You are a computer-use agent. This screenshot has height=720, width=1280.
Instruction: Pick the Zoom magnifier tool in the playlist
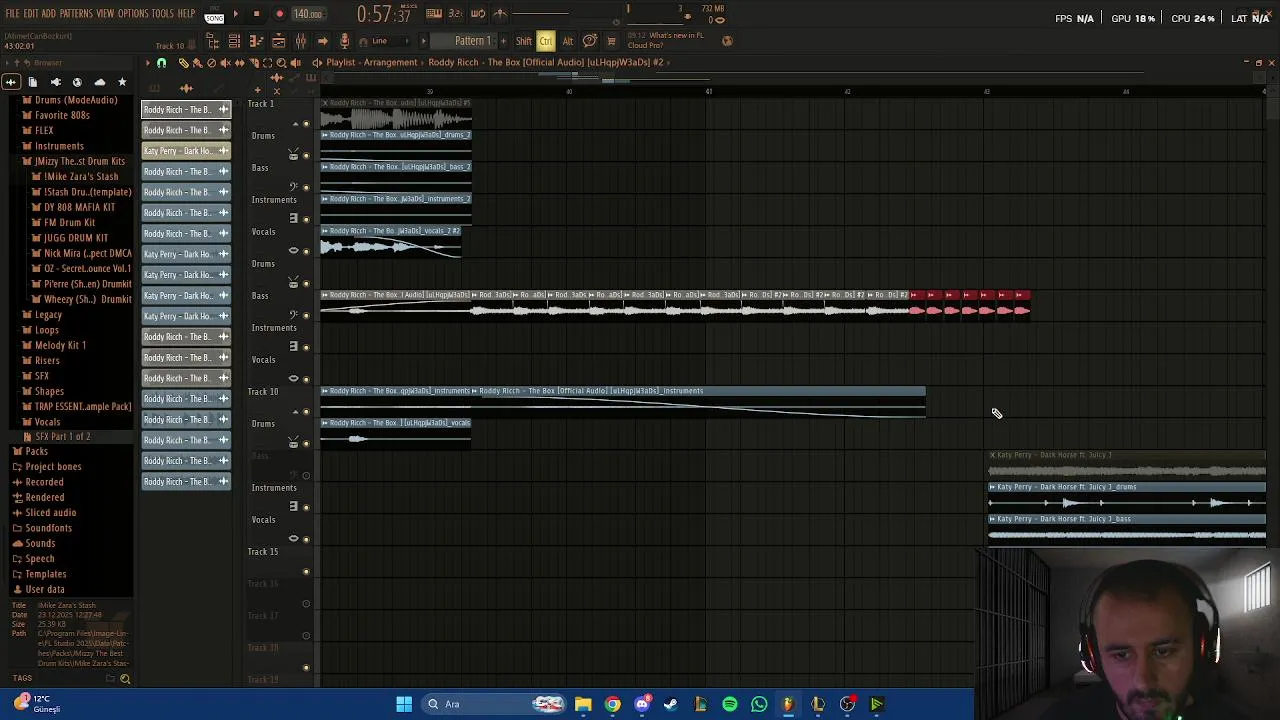point(281,63)
